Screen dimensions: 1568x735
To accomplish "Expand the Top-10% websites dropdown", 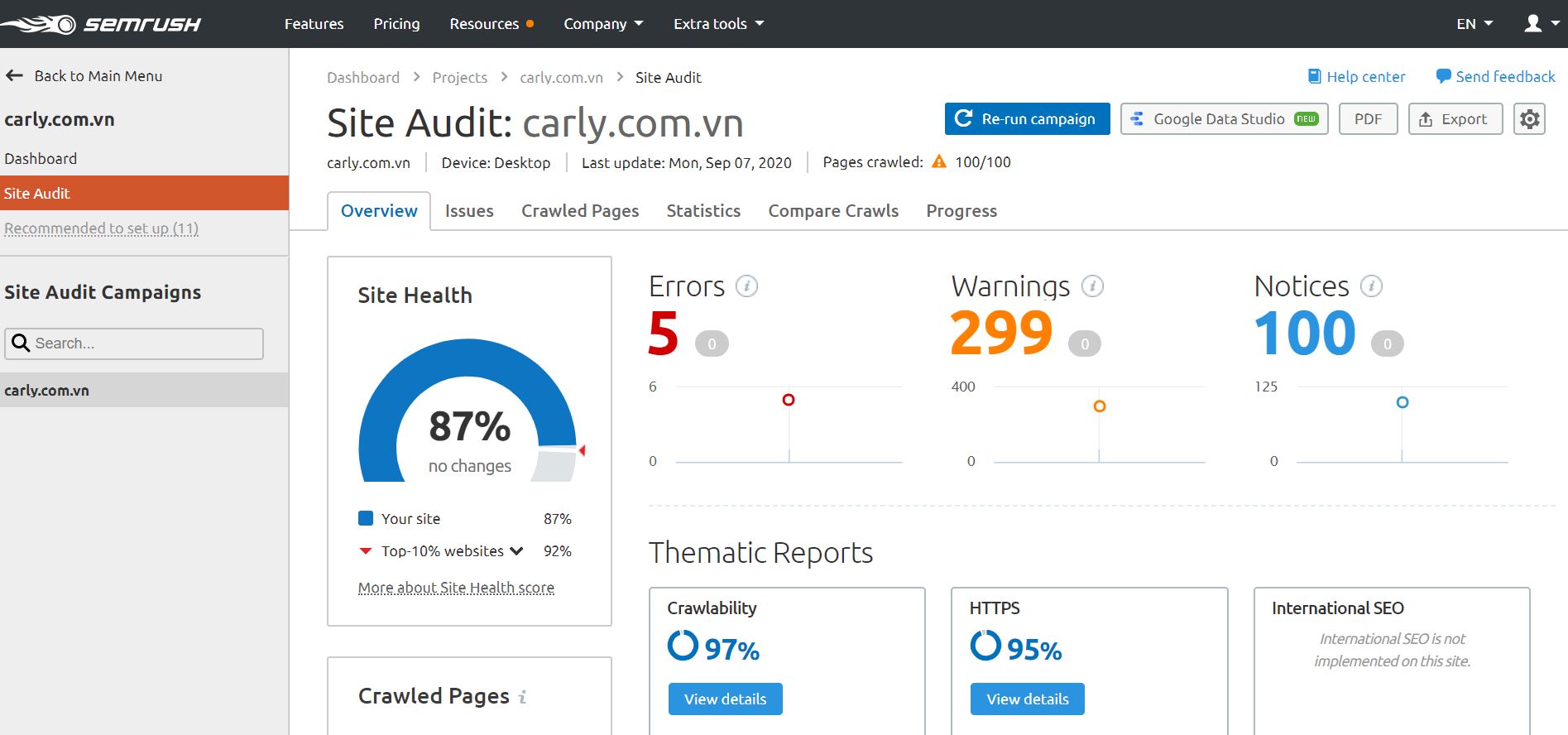I will click(x=517, y=551).
